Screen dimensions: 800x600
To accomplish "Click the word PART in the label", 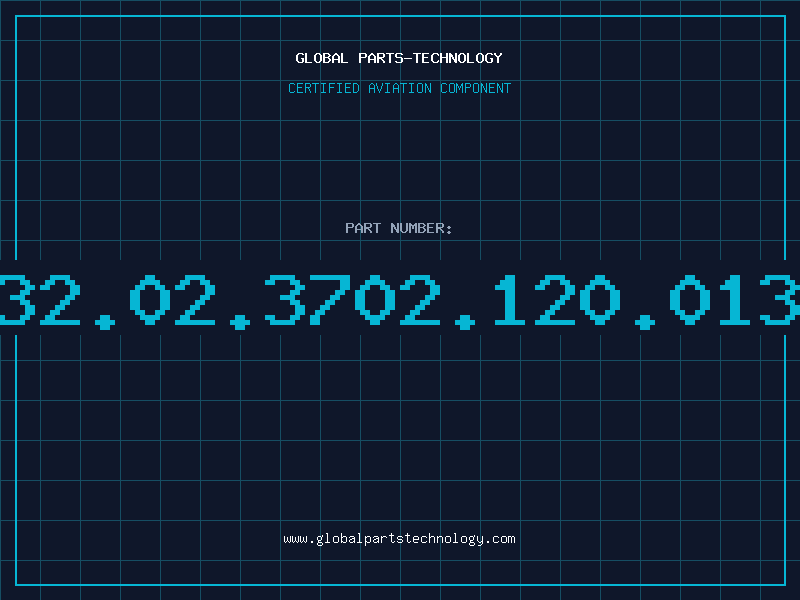I will click(x=363, y=228).
